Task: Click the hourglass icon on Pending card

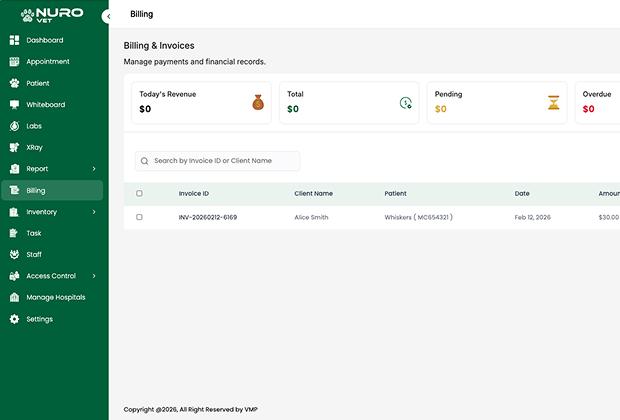Action: click(x=554, y=103)
